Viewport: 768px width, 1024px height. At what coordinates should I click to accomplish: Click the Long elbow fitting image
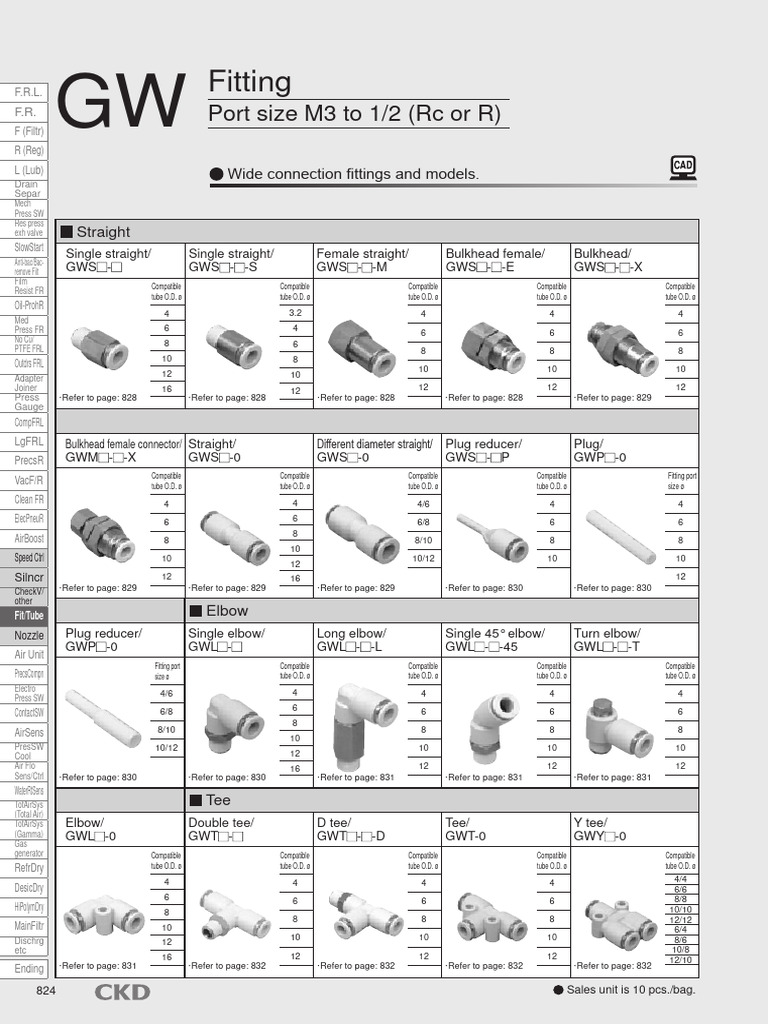pyautogui.click(x=364, y=727)
